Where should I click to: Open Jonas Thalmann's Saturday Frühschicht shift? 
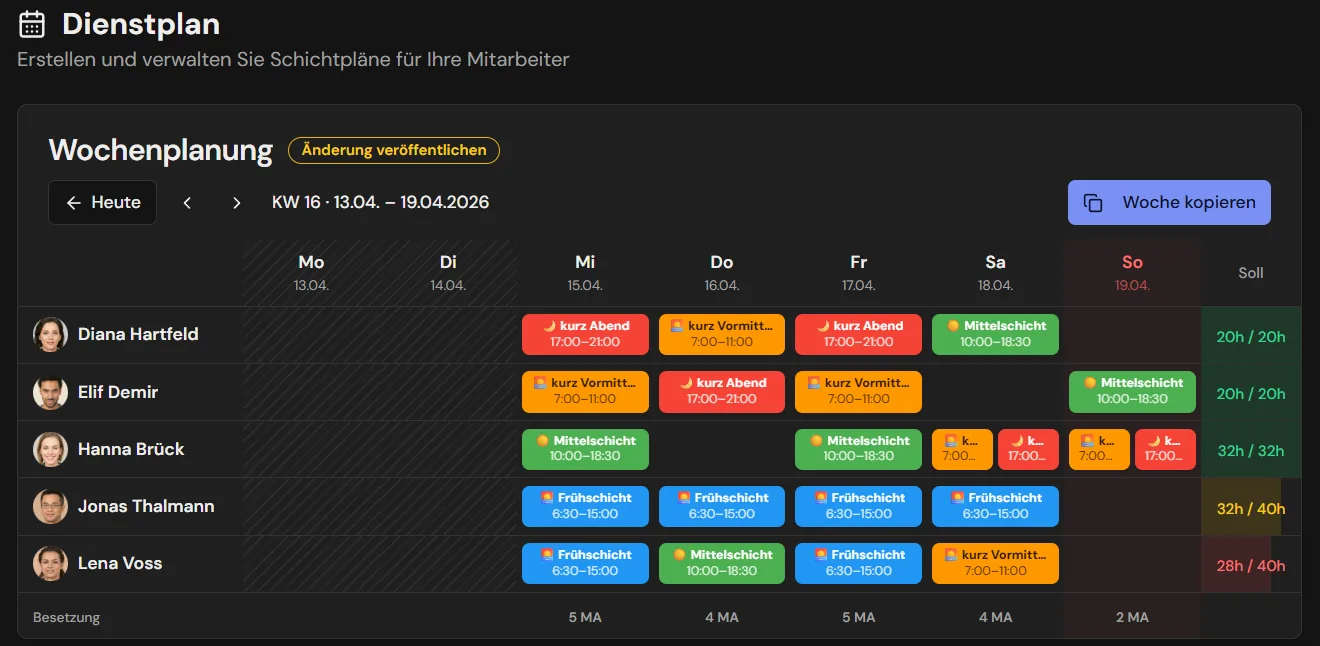coord(995,506)
